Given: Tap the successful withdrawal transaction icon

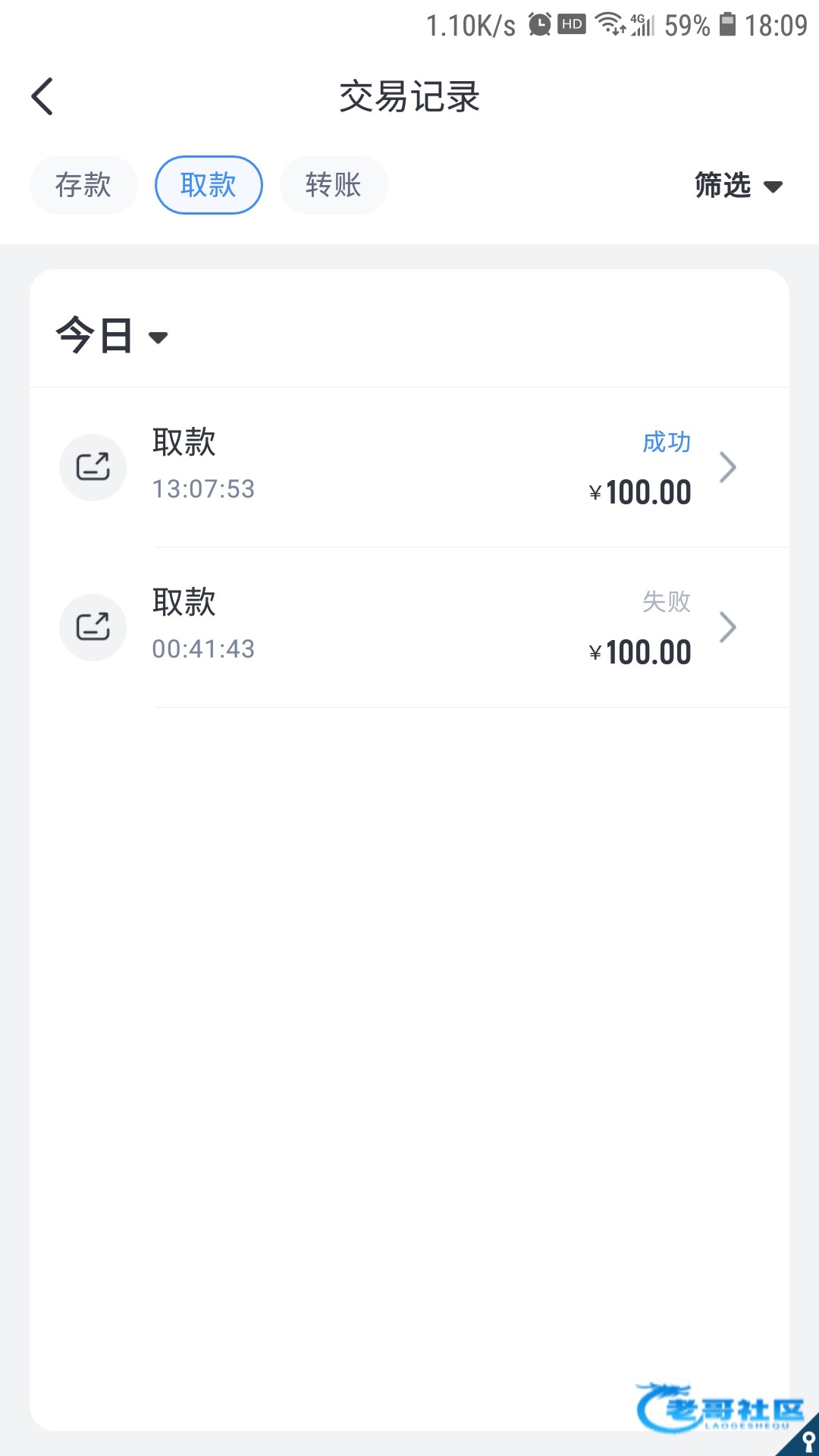Looking at the screenshot, I should pos(93,467).
